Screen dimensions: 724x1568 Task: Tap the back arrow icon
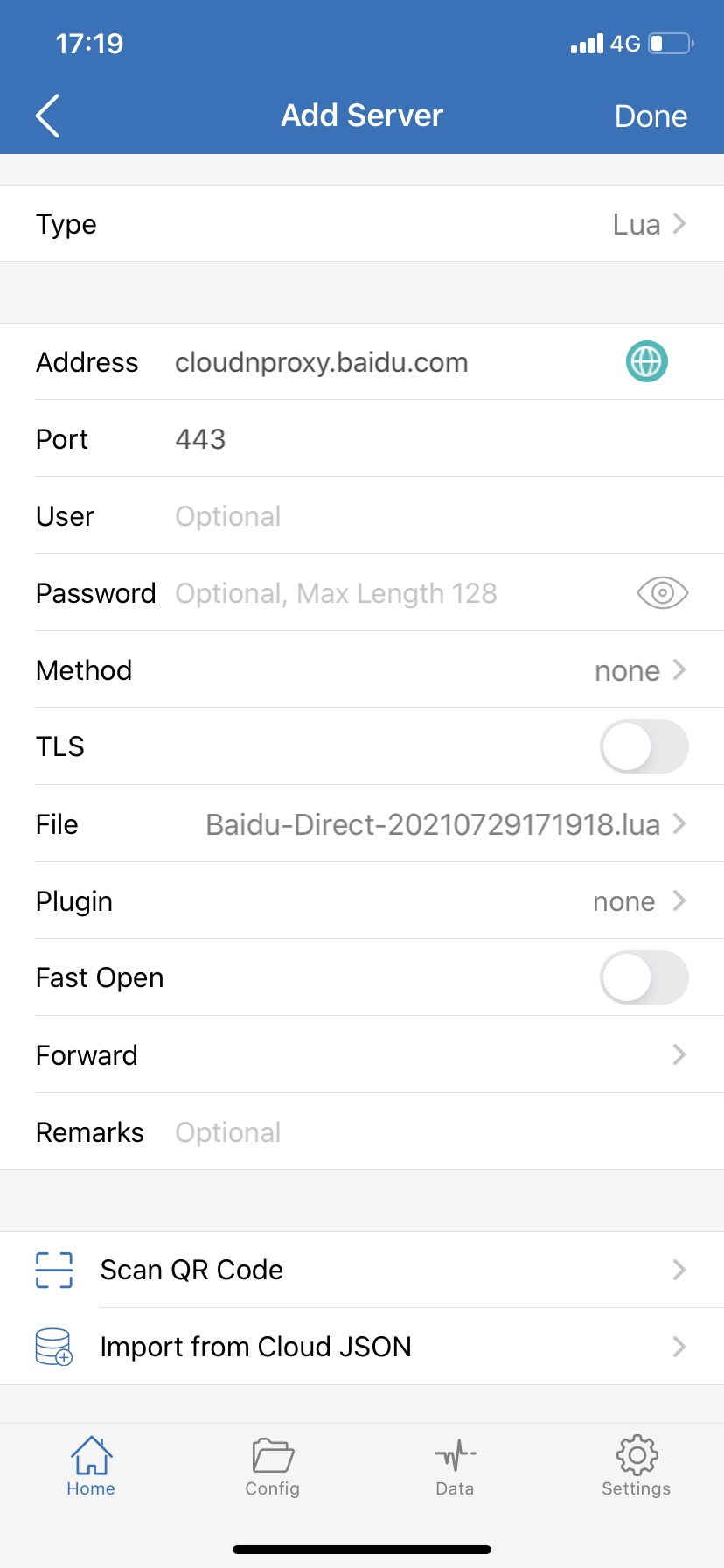(48, 115)
